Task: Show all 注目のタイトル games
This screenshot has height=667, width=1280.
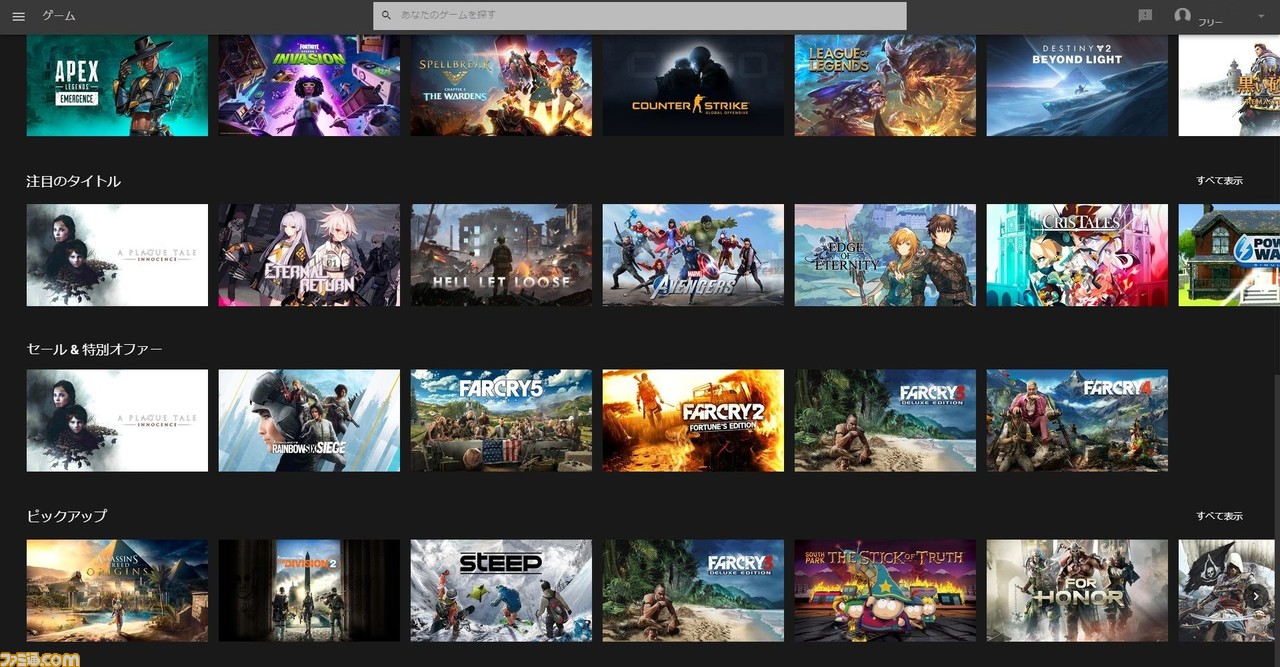Action: click(x=1219, y=181)
